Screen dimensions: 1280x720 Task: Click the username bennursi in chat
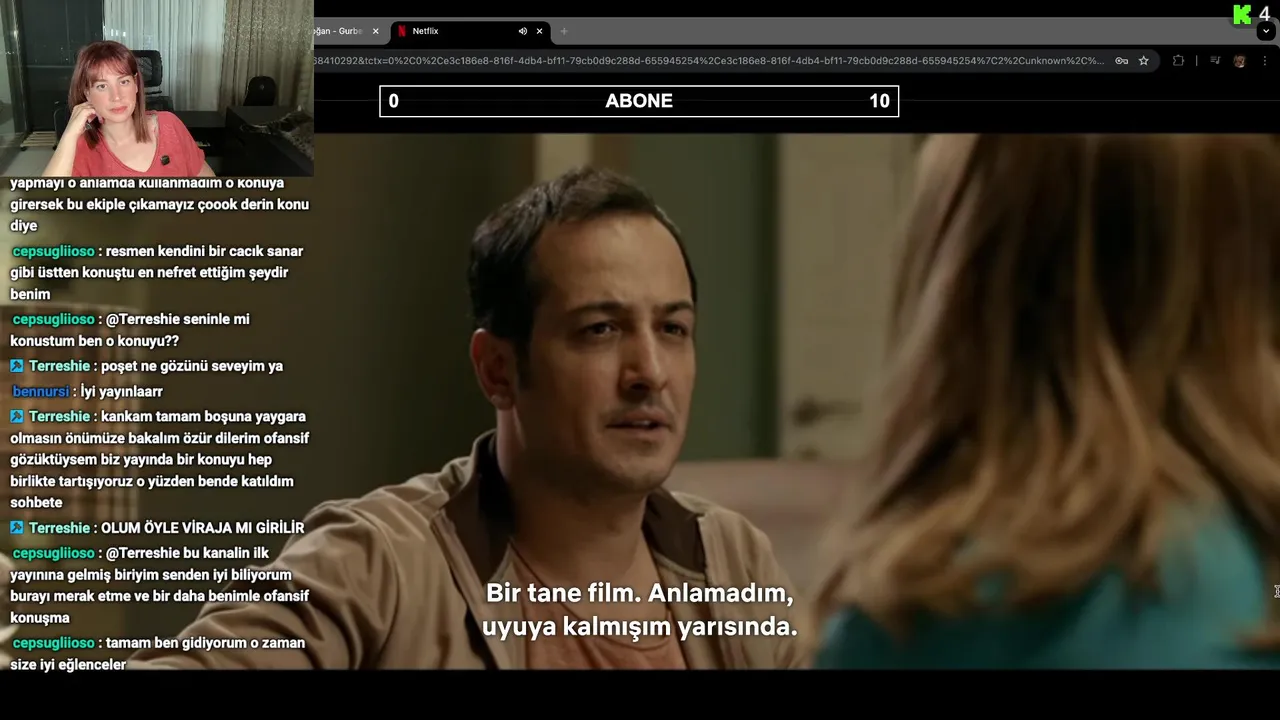(x=41, y=392)
